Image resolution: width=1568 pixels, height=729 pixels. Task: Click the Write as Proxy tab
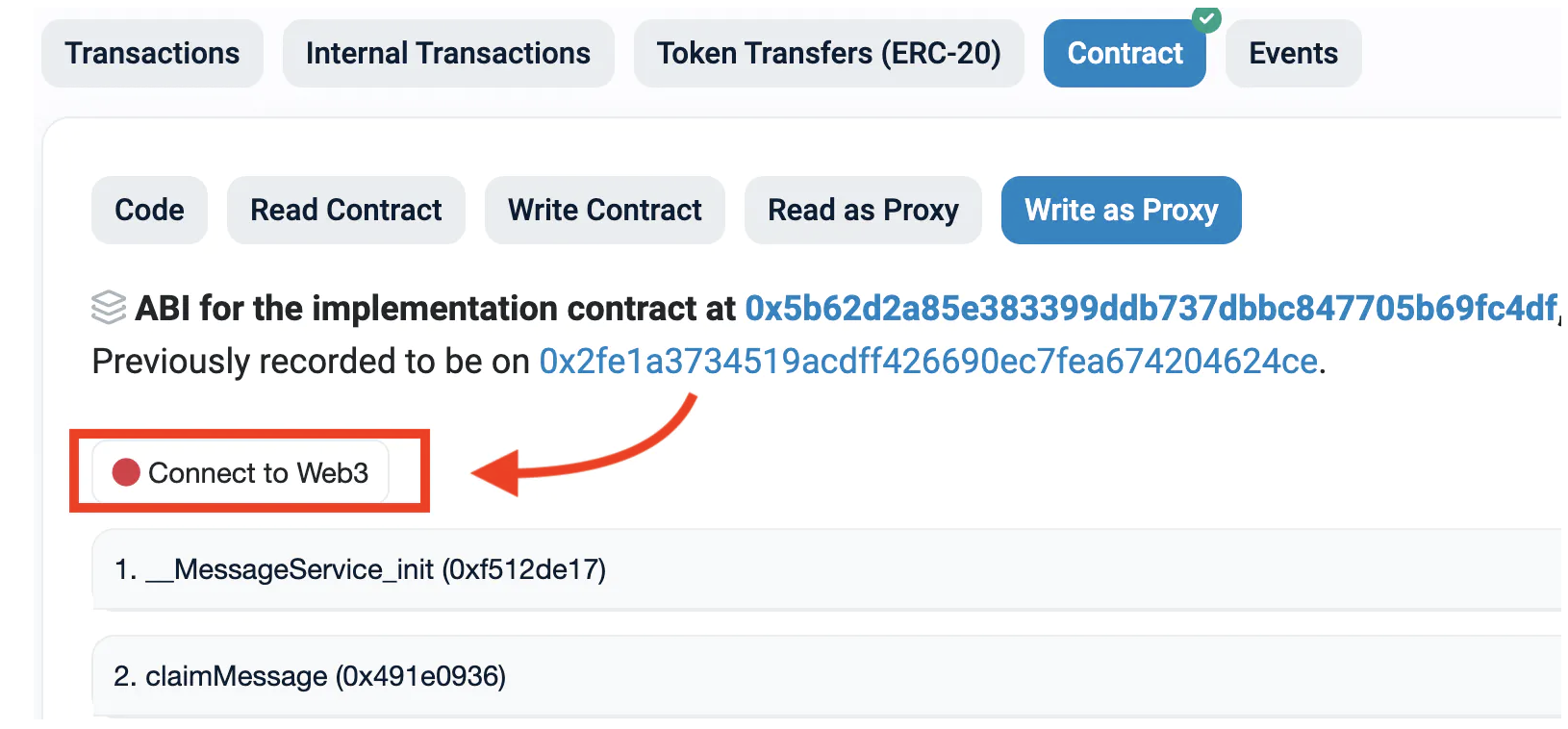1121,210
